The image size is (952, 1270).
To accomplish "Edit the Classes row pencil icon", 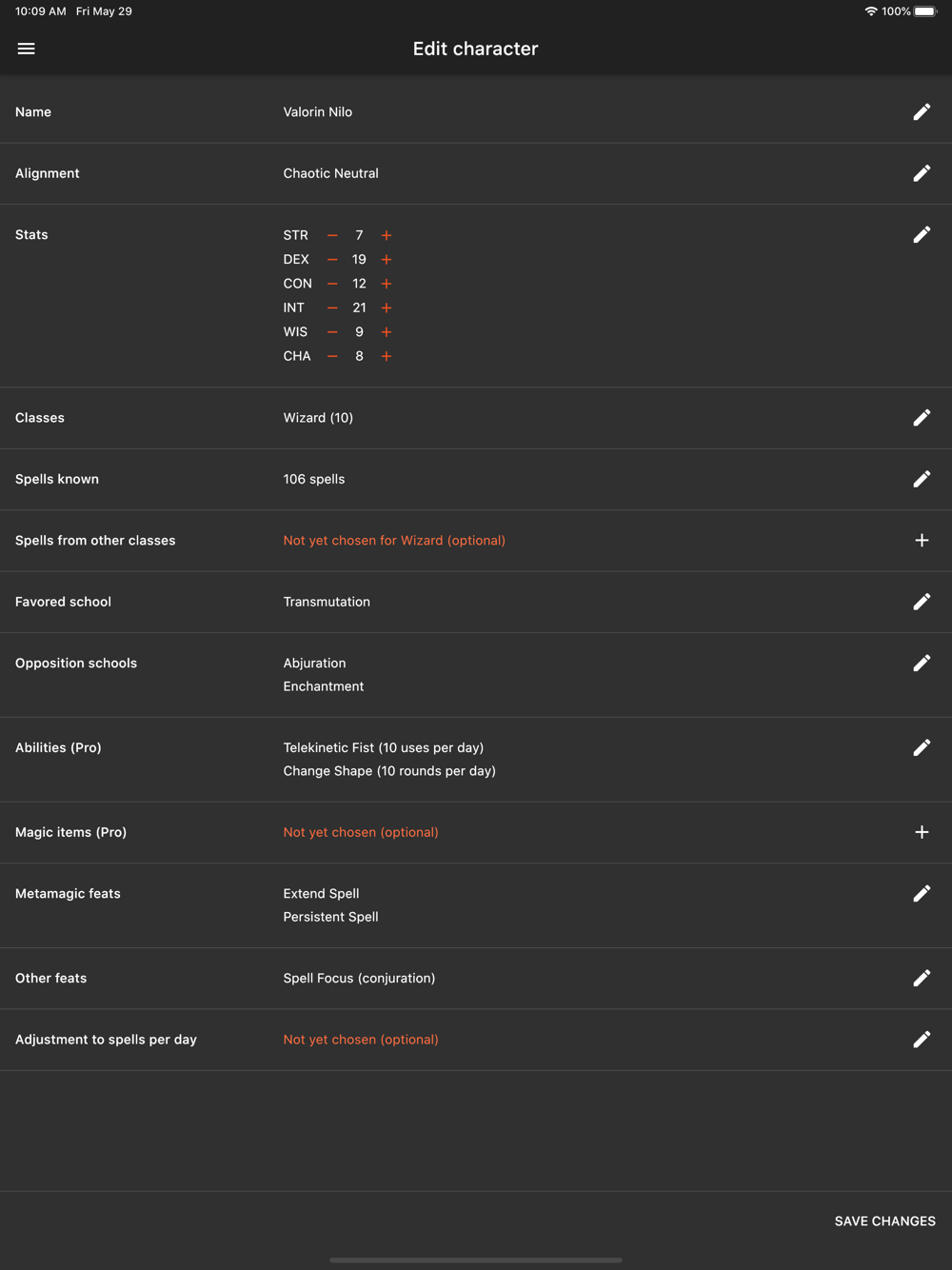I will pyautogui.click(x=922, y=418).
